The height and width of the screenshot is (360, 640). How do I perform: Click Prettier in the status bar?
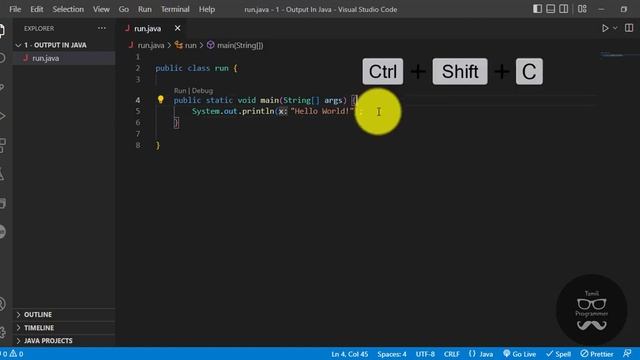[597, 354]
